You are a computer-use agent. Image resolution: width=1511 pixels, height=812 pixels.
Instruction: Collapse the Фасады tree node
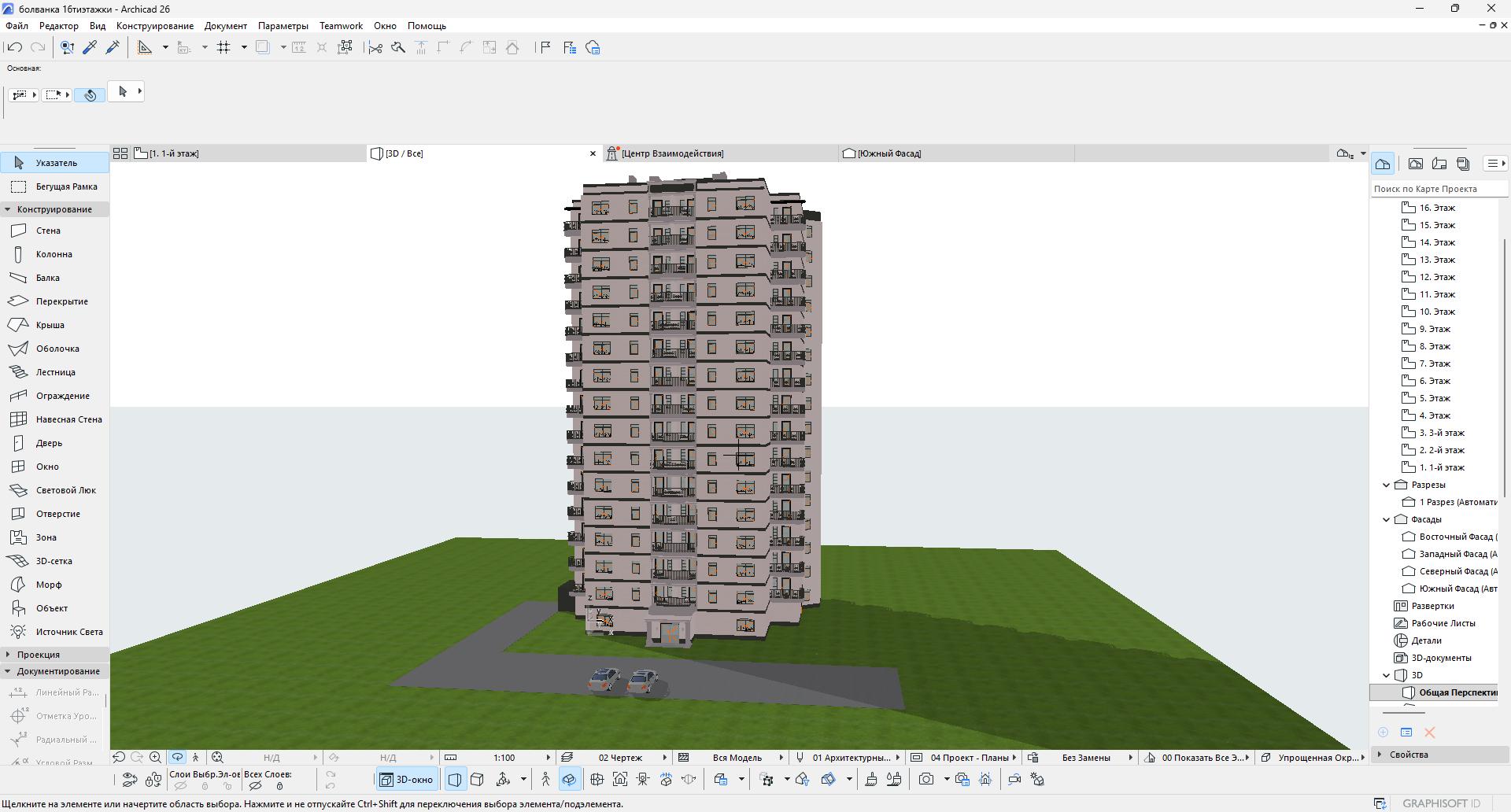(x=1387, y=519)
